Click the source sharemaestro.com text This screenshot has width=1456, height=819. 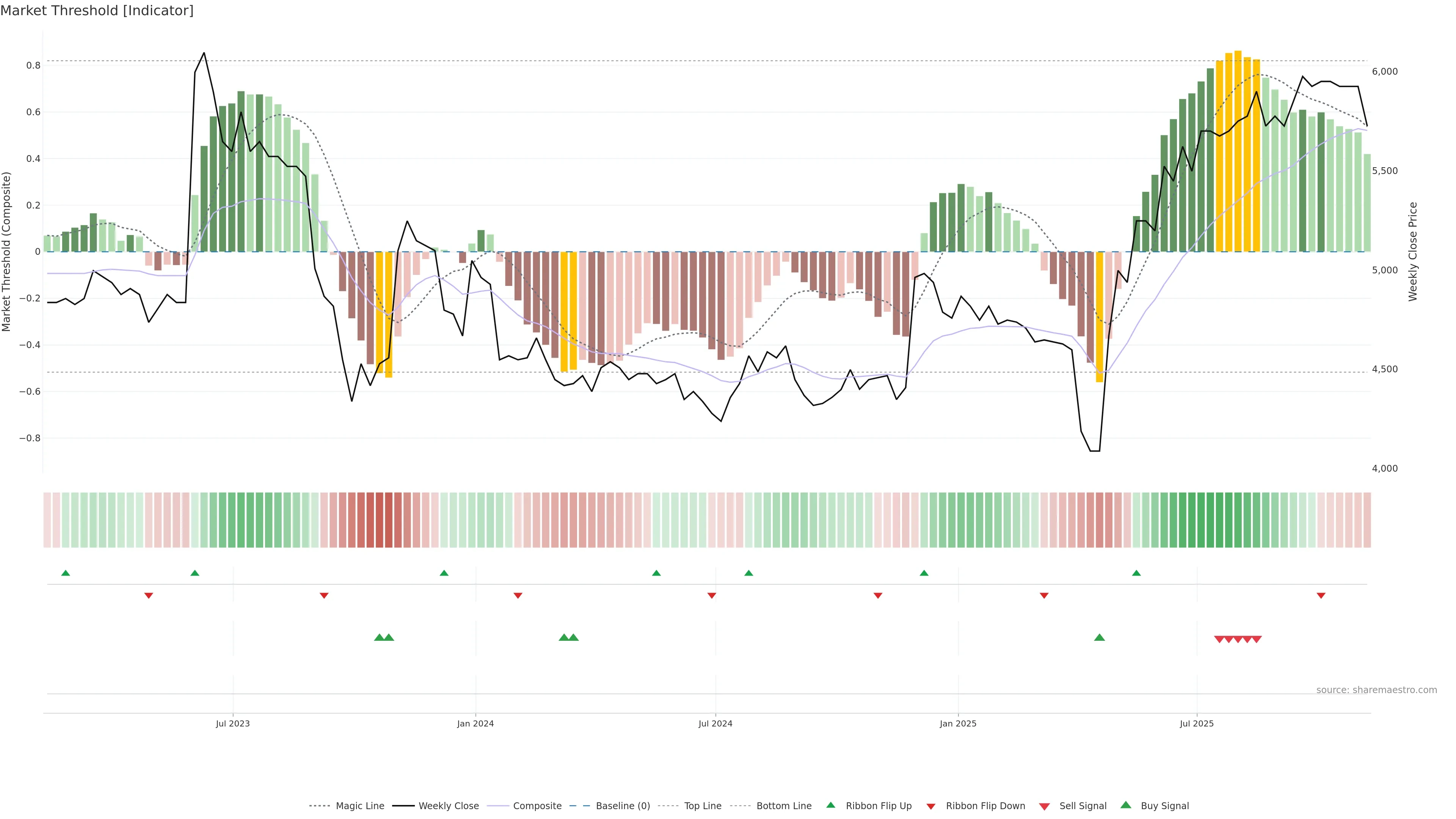click(x=1376, y=690)
